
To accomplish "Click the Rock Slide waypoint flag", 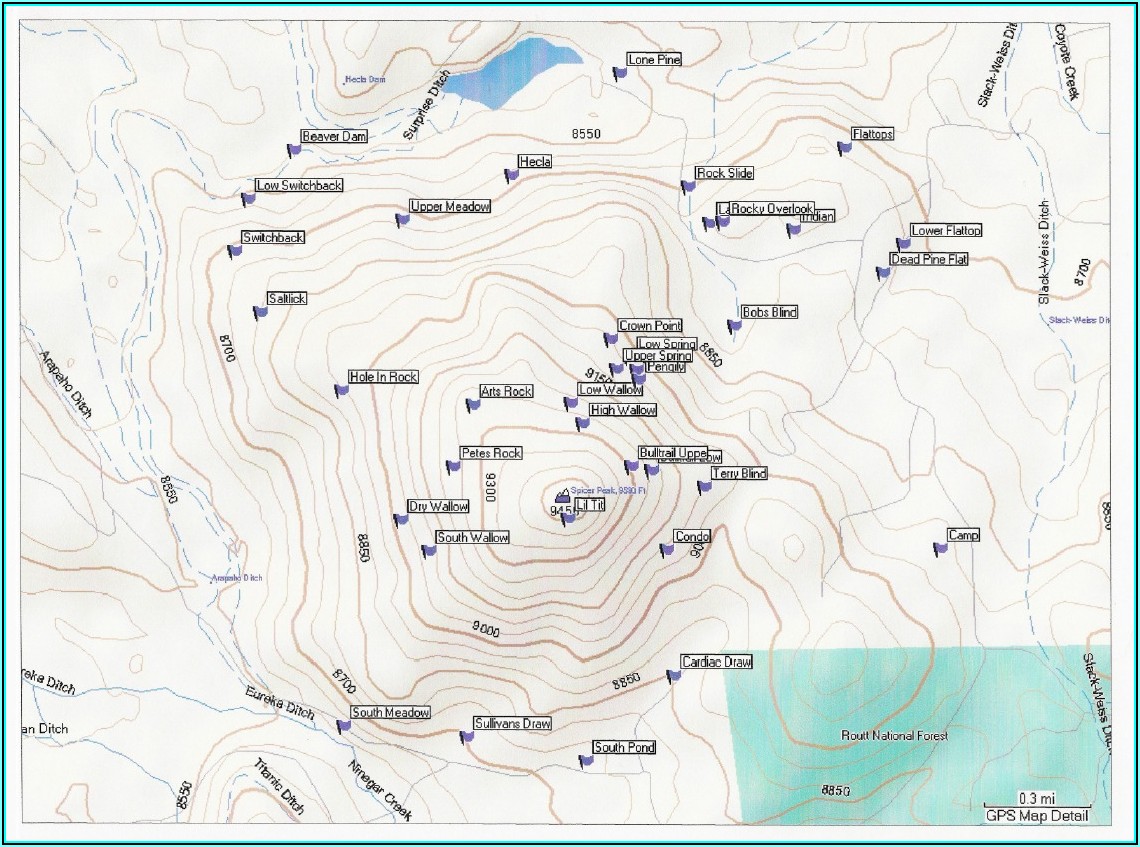I will pyautogui.click(x=689, y=186).
